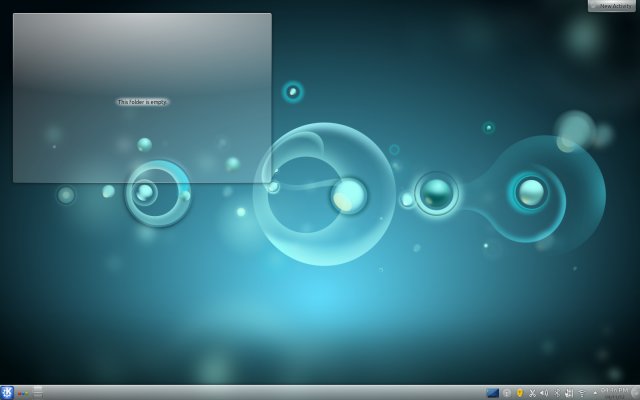
Task: Open the panel toolbox at the right edge
Action: coord(635,393)
